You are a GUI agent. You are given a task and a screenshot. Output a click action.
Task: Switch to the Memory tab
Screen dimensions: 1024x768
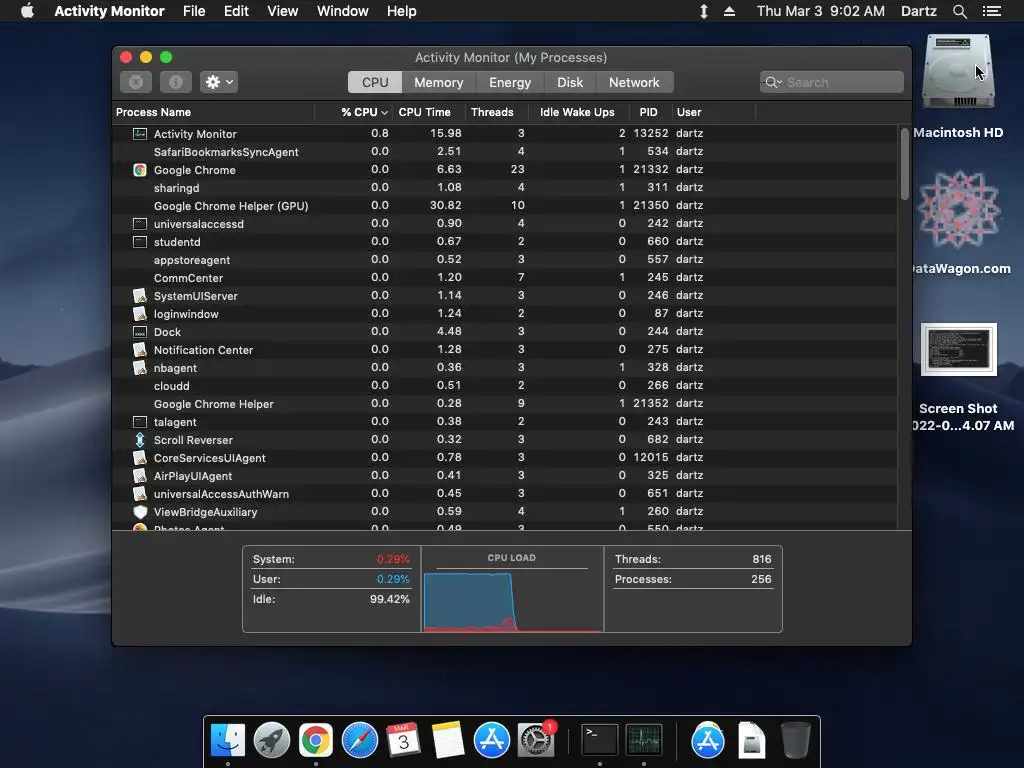click(x=439, y=82)
